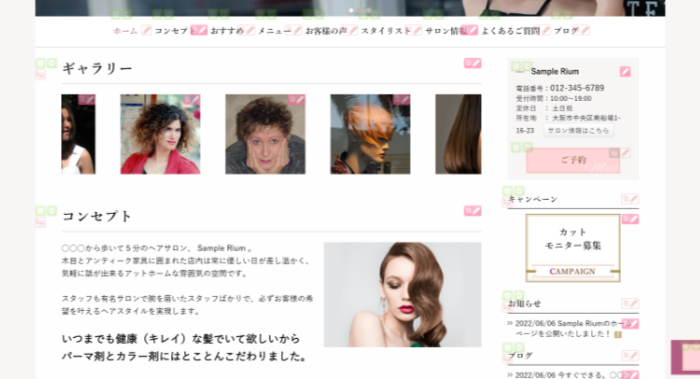Click the edit icon on the カット モニター募集 banner
Viewport: 700px width, 379px height.
click(630, 219)
